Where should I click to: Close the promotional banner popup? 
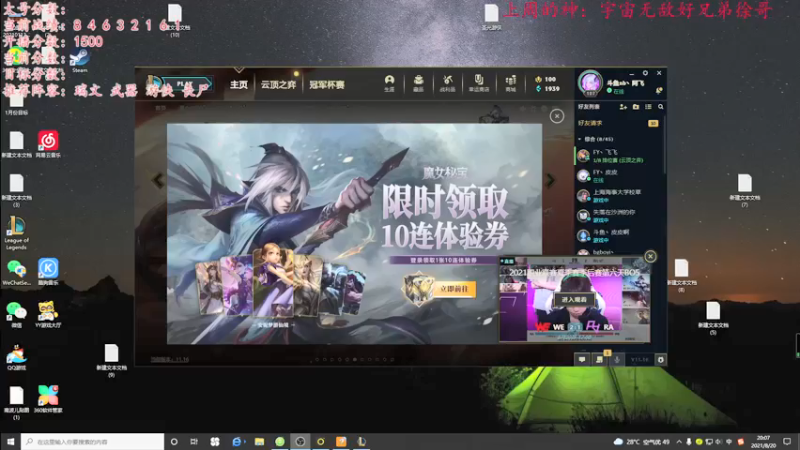(557, 116)
